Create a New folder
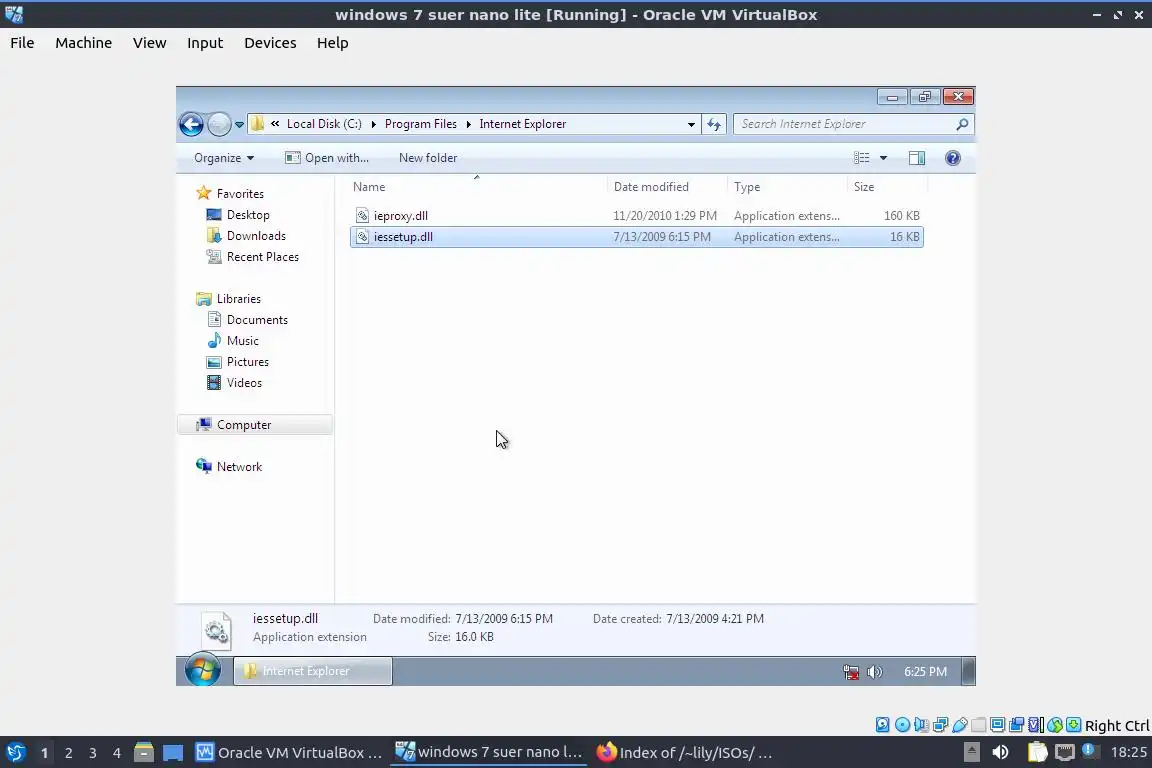This screenshot has width=1152, height=768. click(x=428, y=158)
